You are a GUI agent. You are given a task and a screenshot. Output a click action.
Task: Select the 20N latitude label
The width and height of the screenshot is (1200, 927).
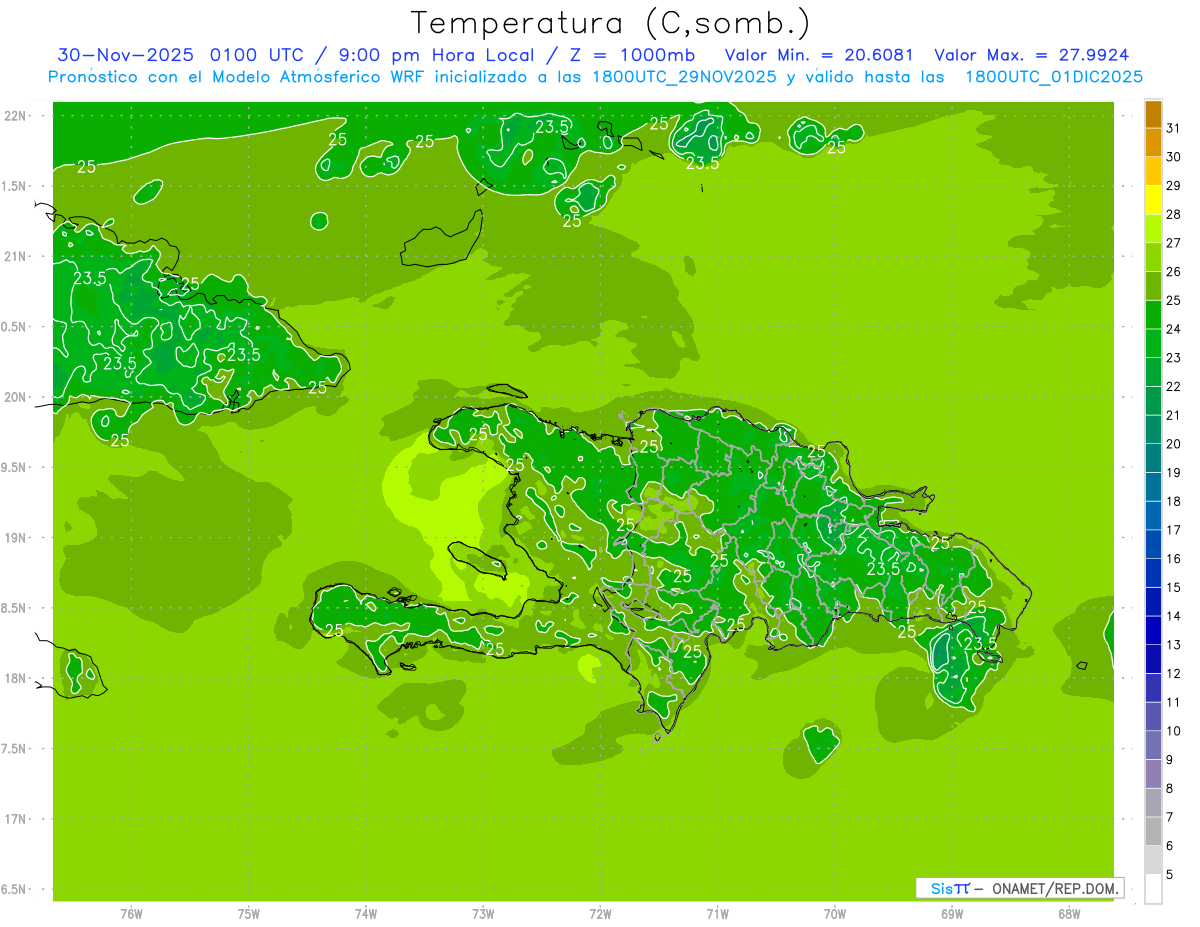click(x=17, y=397)
